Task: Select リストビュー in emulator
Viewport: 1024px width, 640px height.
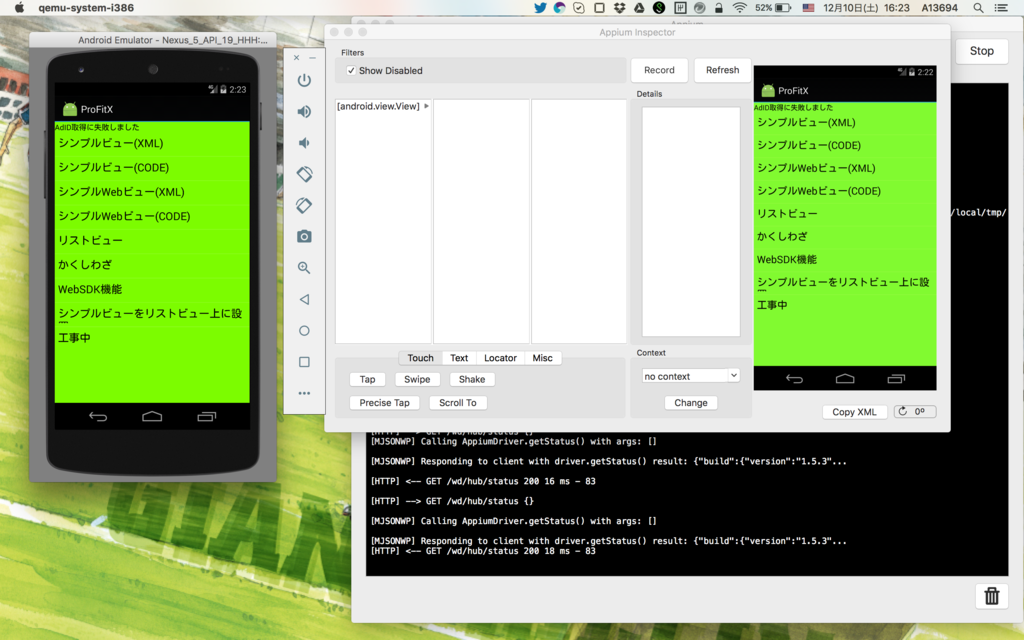Action: tap(152, 240)
